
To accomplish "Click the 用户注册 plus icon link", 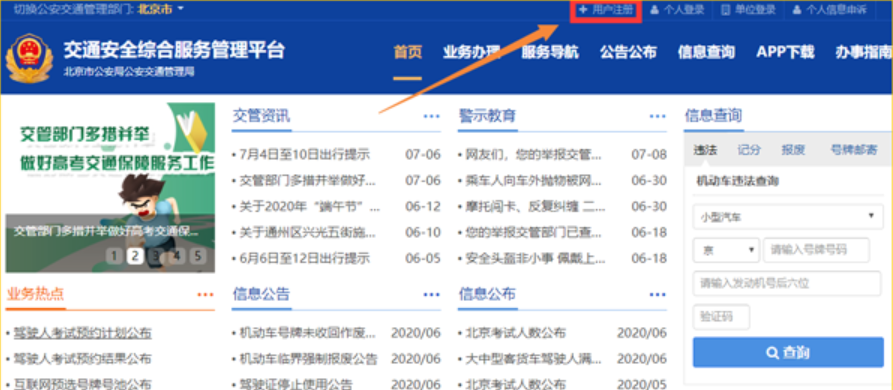I will pos(606,10).
